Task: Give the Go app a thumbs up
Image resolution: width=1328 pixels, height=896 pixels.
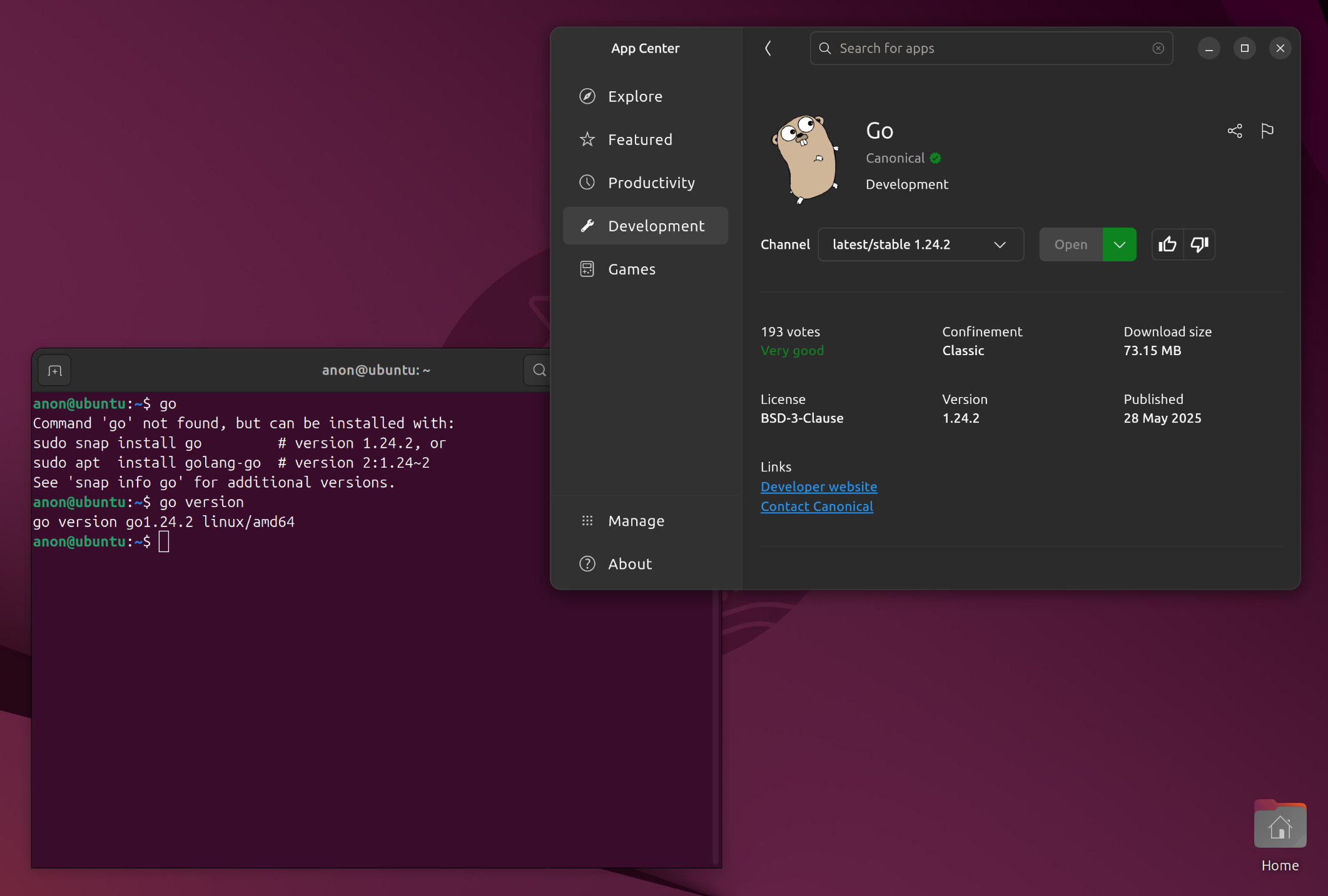Action: click(x=1167, y=244)
